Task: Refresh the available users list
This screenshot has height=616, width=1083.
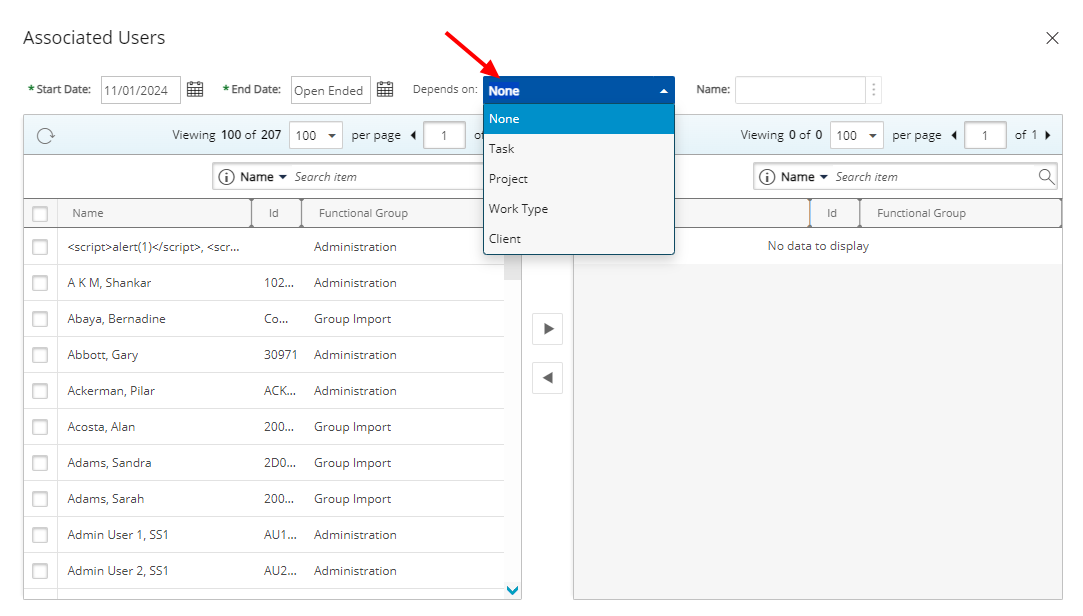Action: point(46,135)
